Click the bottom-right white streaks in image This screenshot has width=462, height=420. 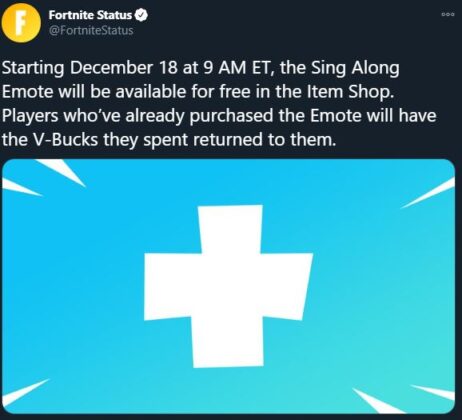tap(405, 398)
